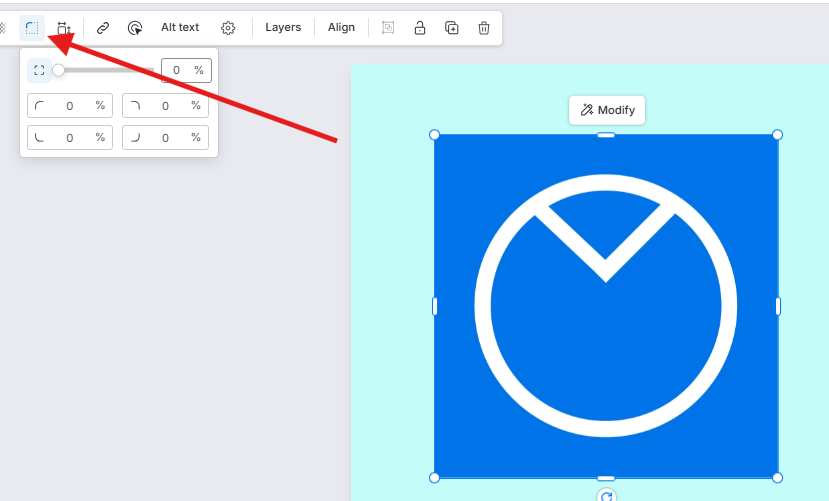
Task: Click the group icon beside Align
Action: coord(388,28)
